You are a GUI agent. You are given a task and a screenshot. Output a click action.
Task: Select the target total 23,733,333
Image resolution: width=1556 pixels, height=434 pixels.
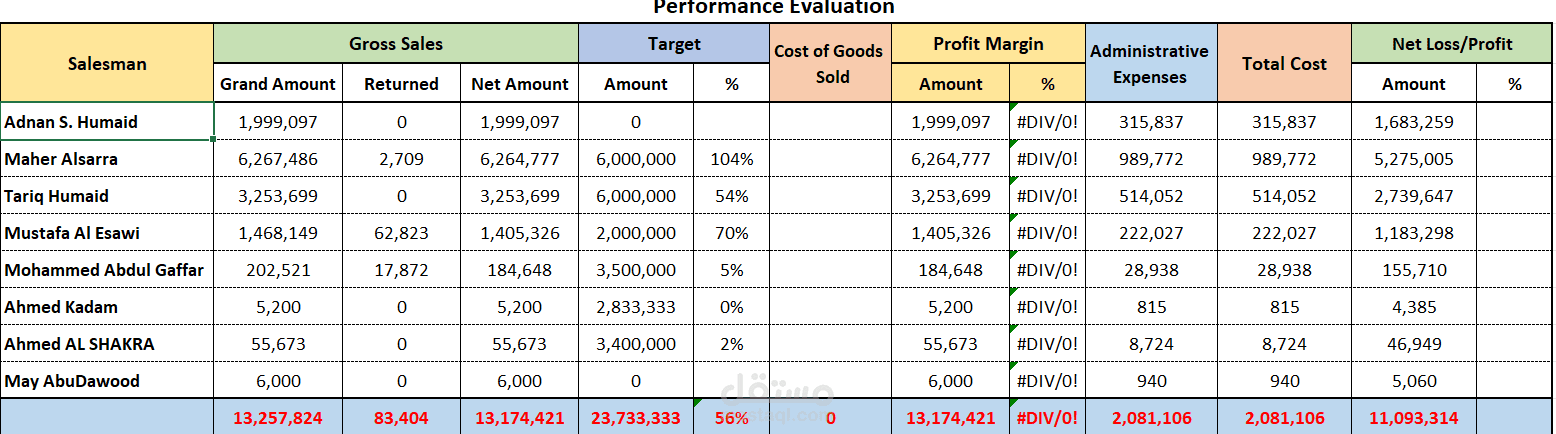[x=636, y=418]
